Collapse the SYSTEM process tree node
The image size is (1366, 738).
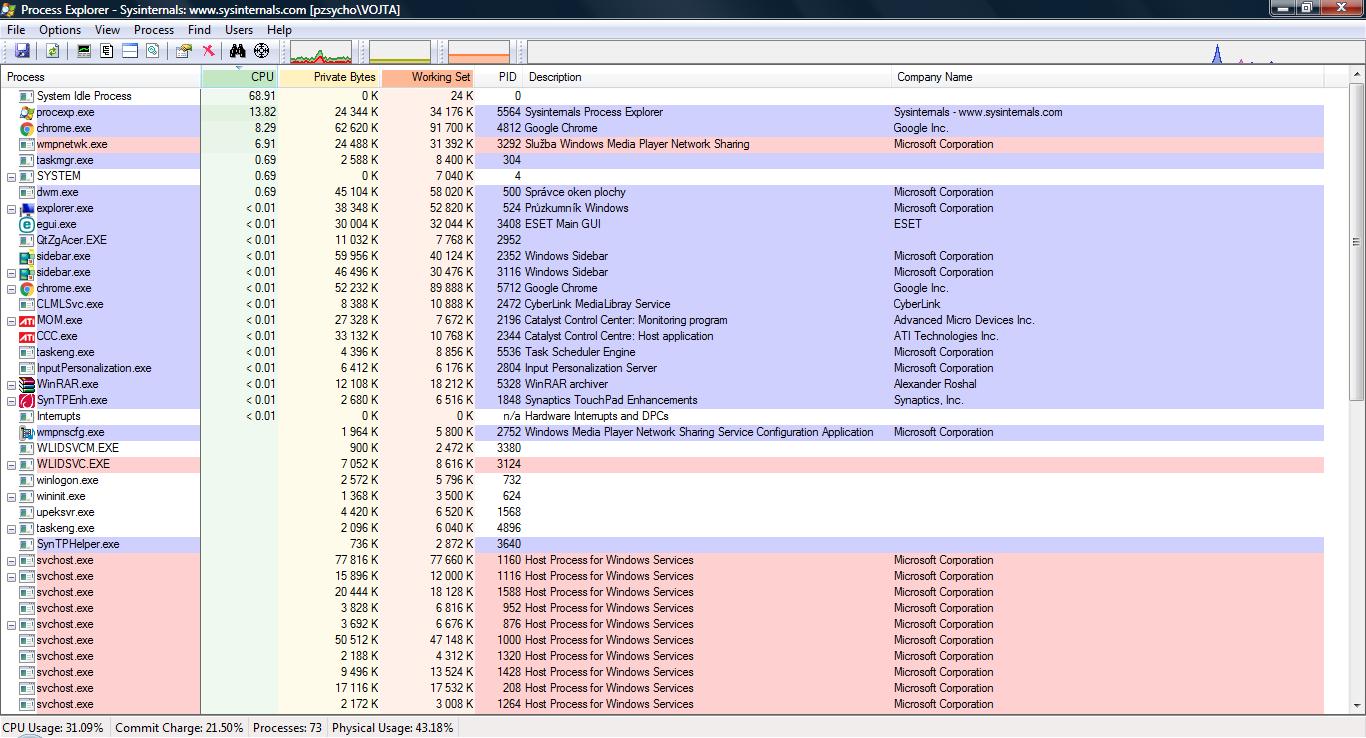[12, 176]
